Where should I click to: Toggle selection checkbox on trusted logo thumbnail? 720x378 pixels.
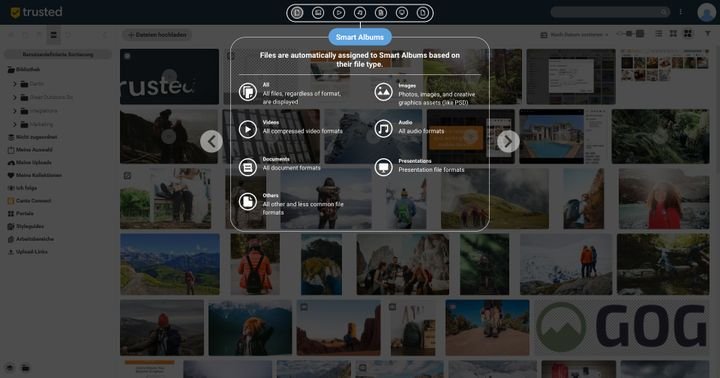click(x=127, y=56)
